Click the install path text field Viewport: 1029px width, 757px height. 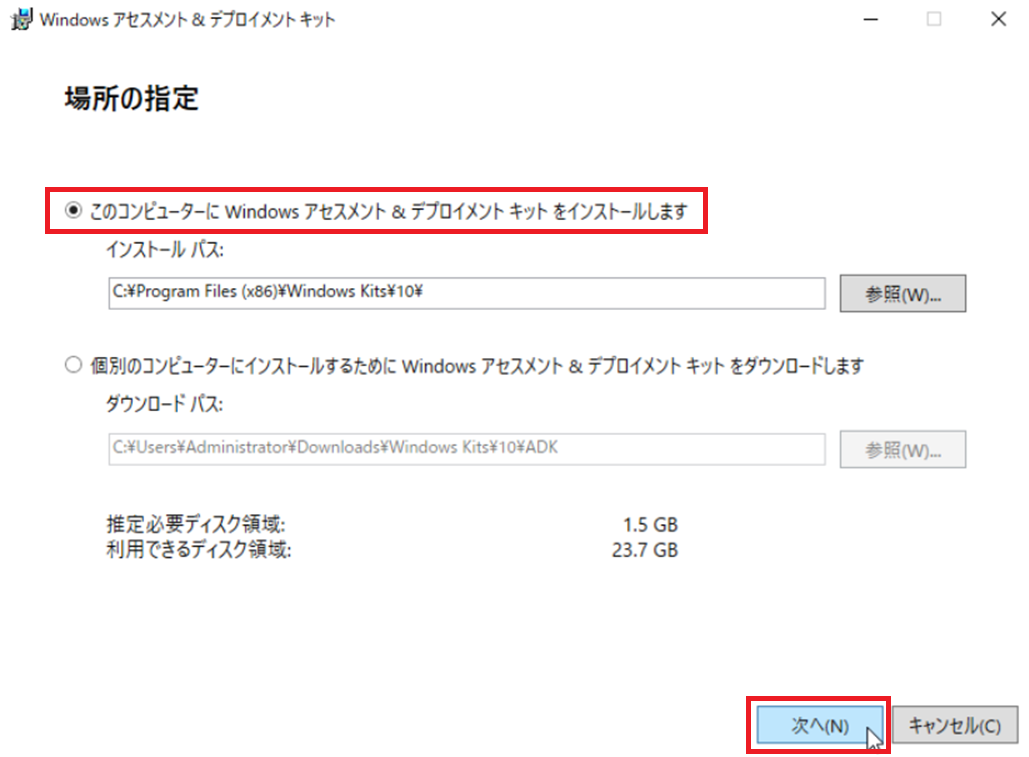tap(467, 293)
